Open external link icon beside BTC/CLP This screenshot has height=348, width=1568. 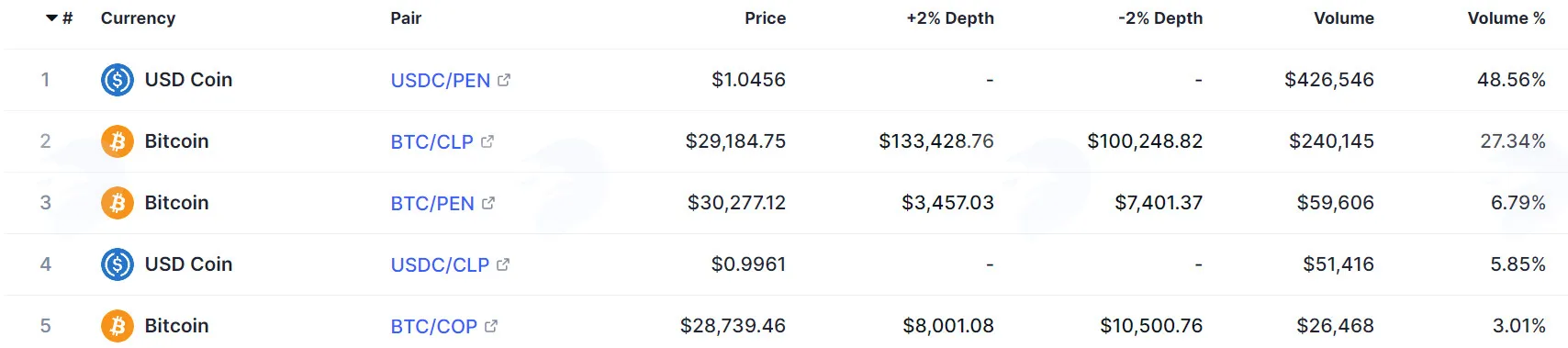[487, 141]
